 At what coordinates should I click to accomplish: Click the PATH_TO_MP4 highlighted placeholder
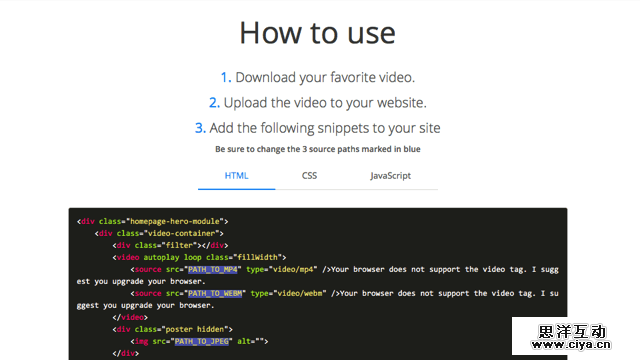pos(213,269)
